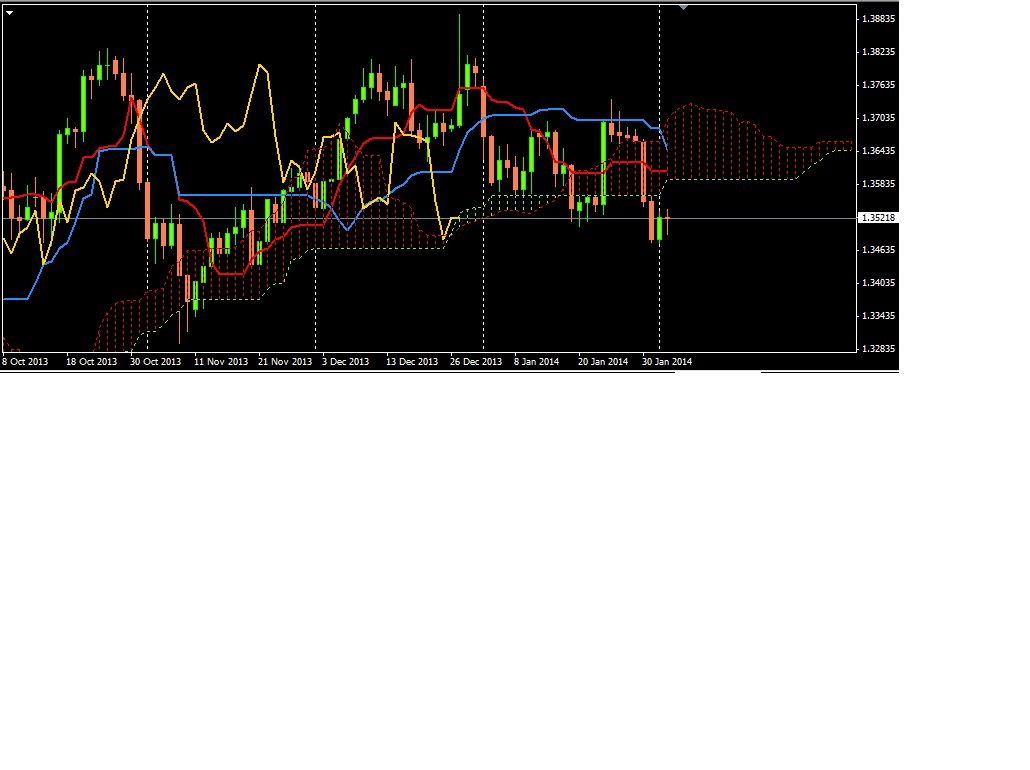Click the 8 Jan 2014 date label

[x=536, y=361]
